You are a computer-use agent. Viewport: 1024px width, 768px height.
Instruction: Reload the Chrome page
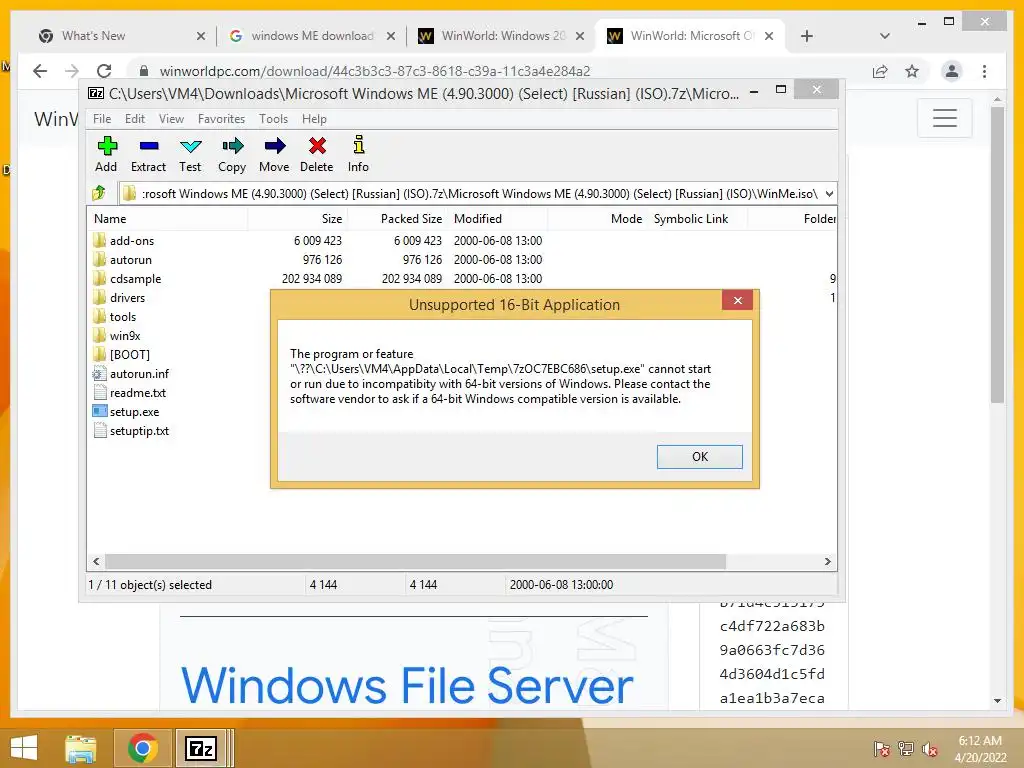(104, 71)
